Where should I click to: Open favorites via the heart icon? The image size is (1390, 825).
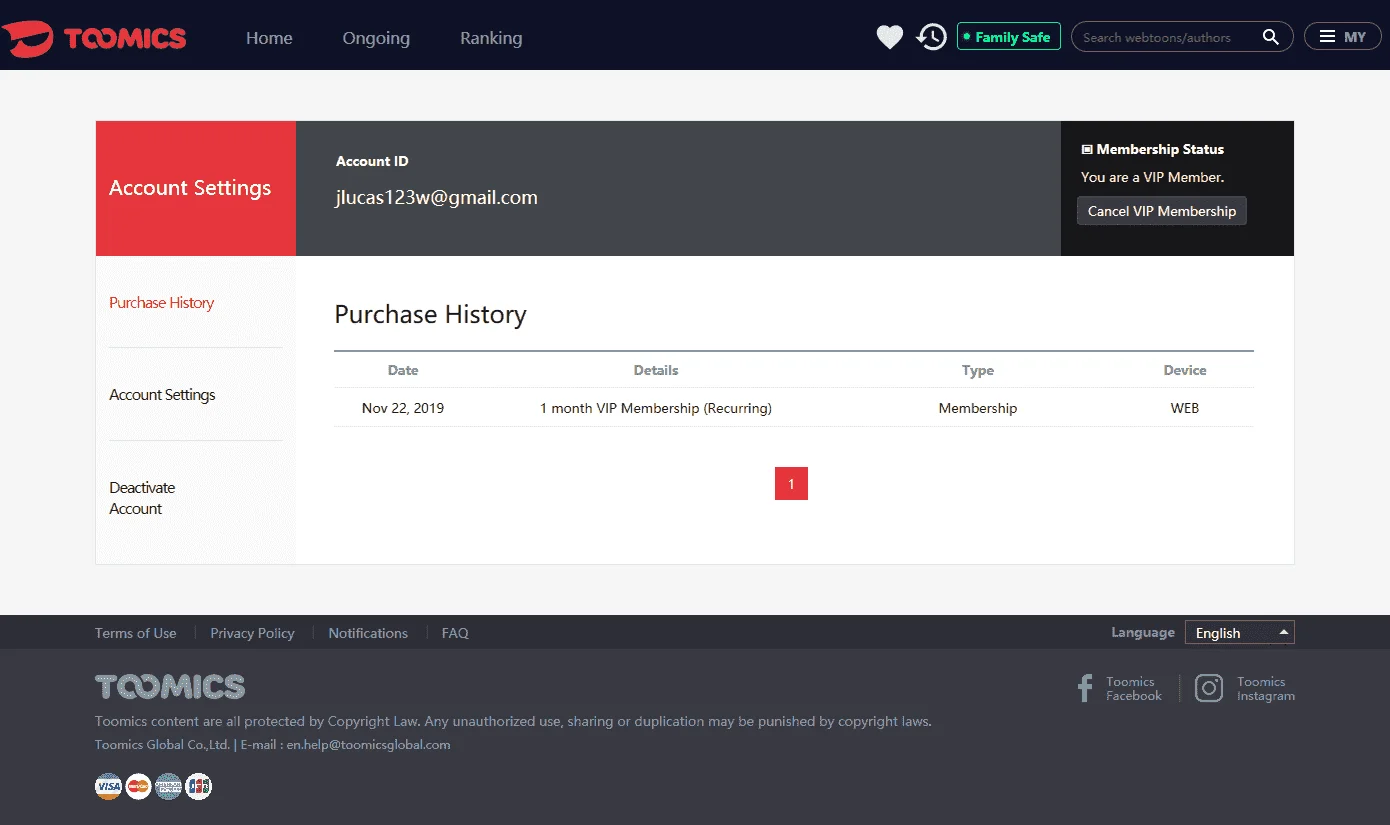click(890, 37)
